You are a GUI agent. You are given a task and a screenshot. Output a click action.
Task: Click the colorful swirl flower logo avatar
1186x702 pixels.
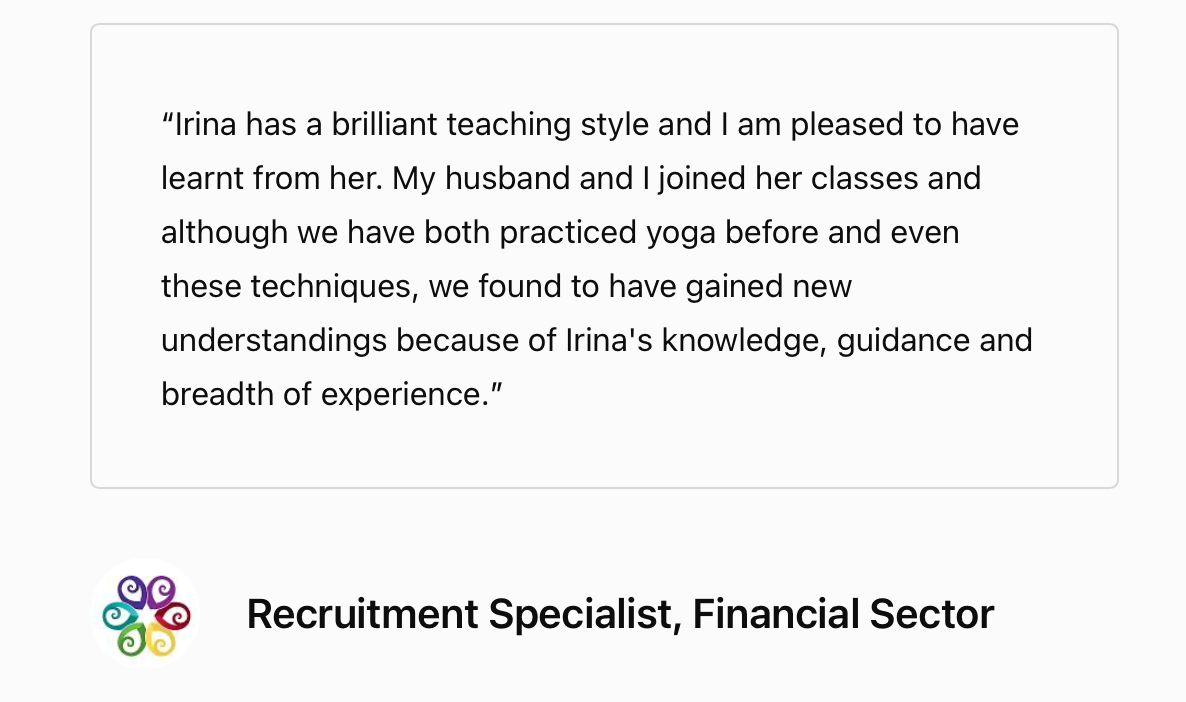[146, 613]
